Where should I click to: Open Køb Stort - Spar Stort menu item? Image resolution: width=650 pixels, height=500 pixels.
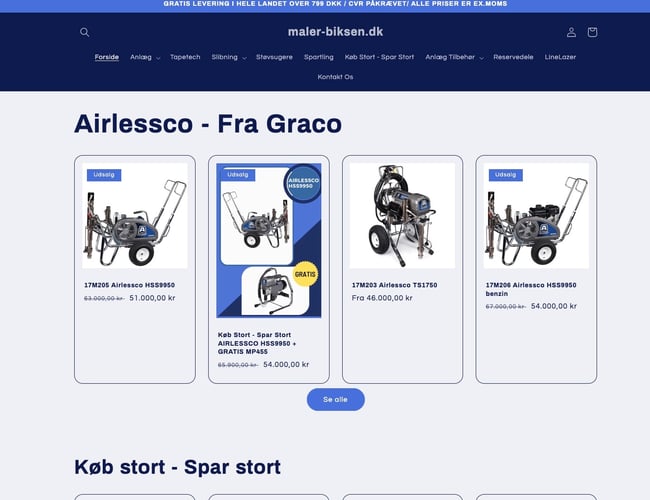pos(379,57)
